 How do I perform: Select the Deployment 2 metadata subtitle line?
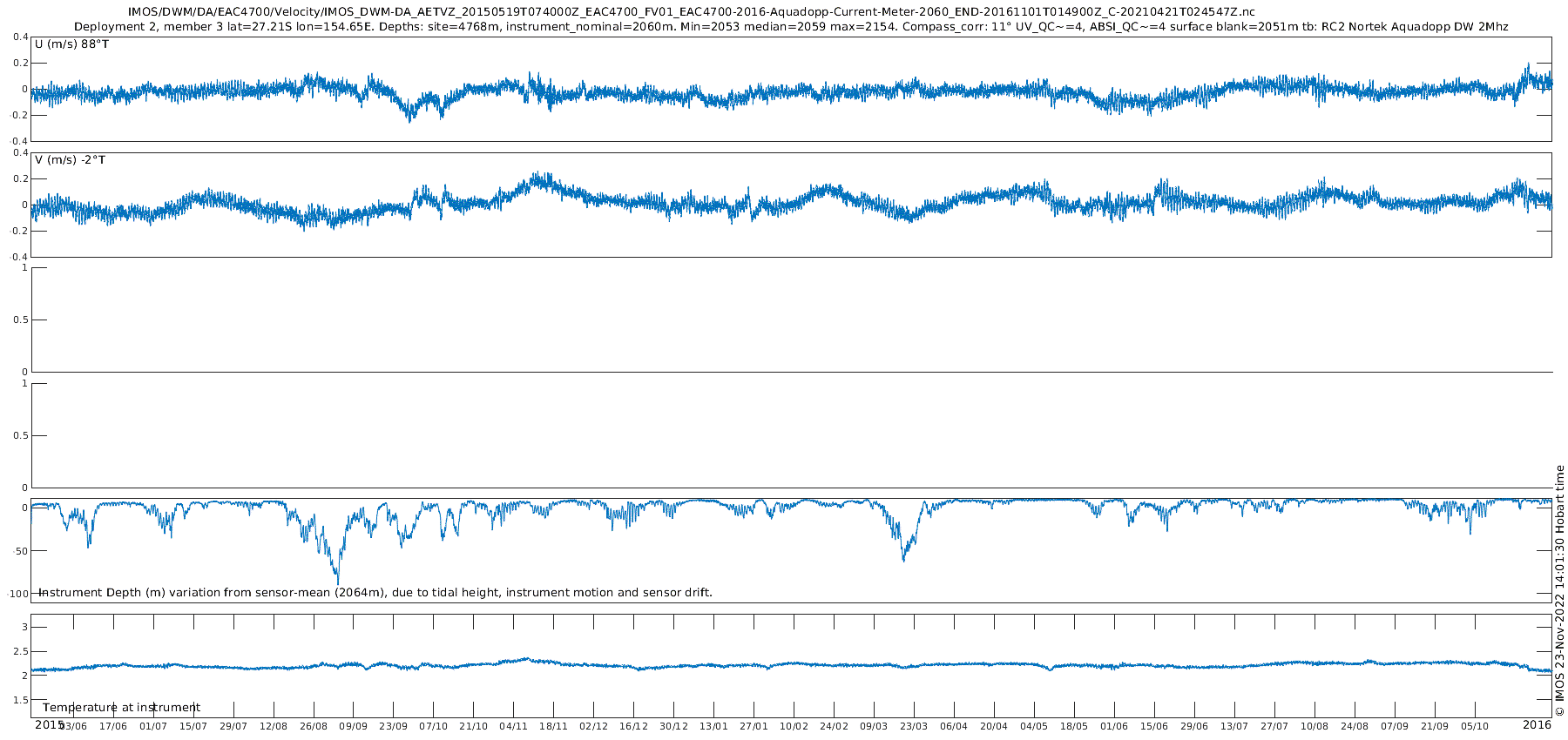(x=791, y=27)
